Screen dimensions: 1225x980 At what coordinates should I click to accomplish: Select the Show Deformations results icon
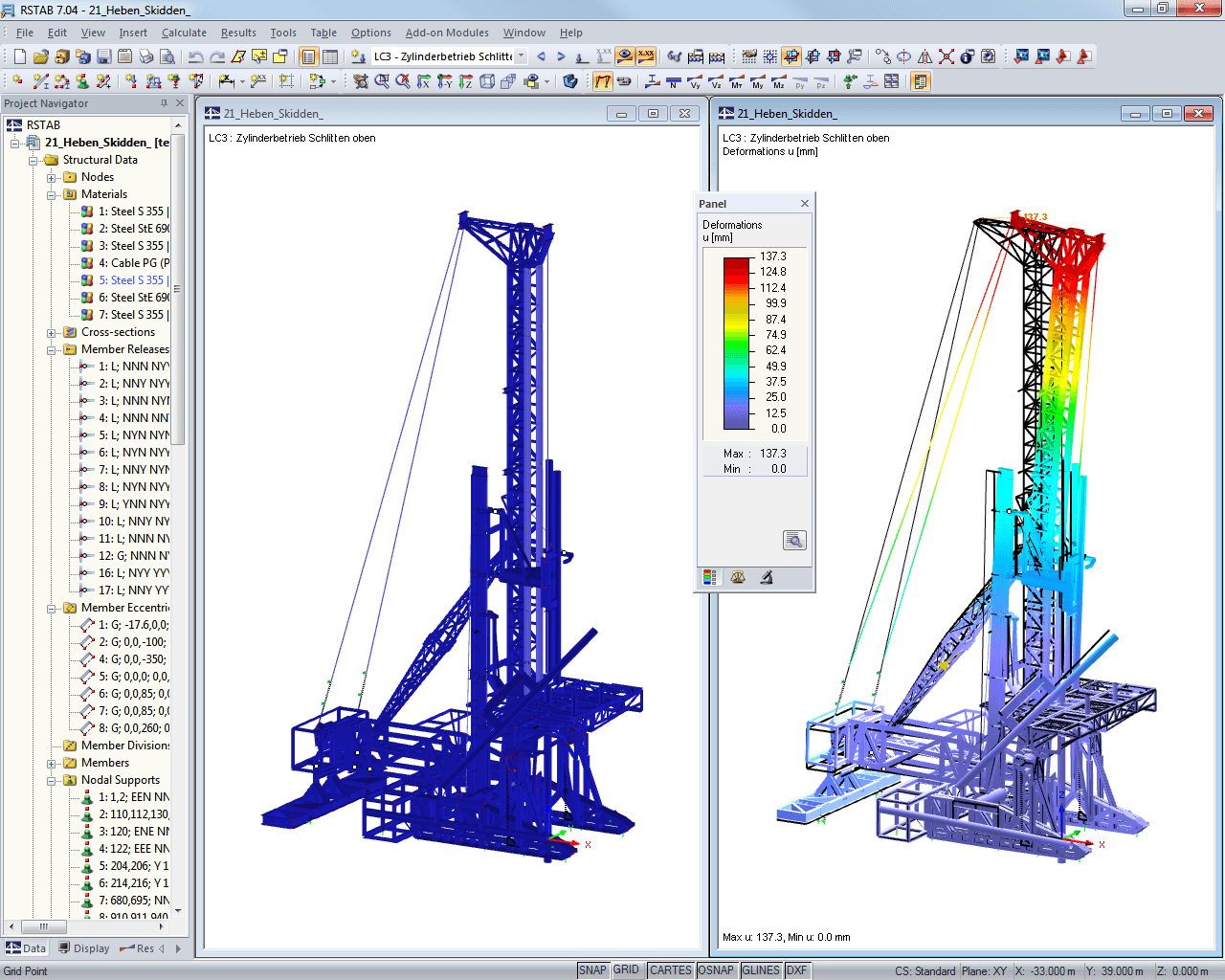click(x=603, y=81)
